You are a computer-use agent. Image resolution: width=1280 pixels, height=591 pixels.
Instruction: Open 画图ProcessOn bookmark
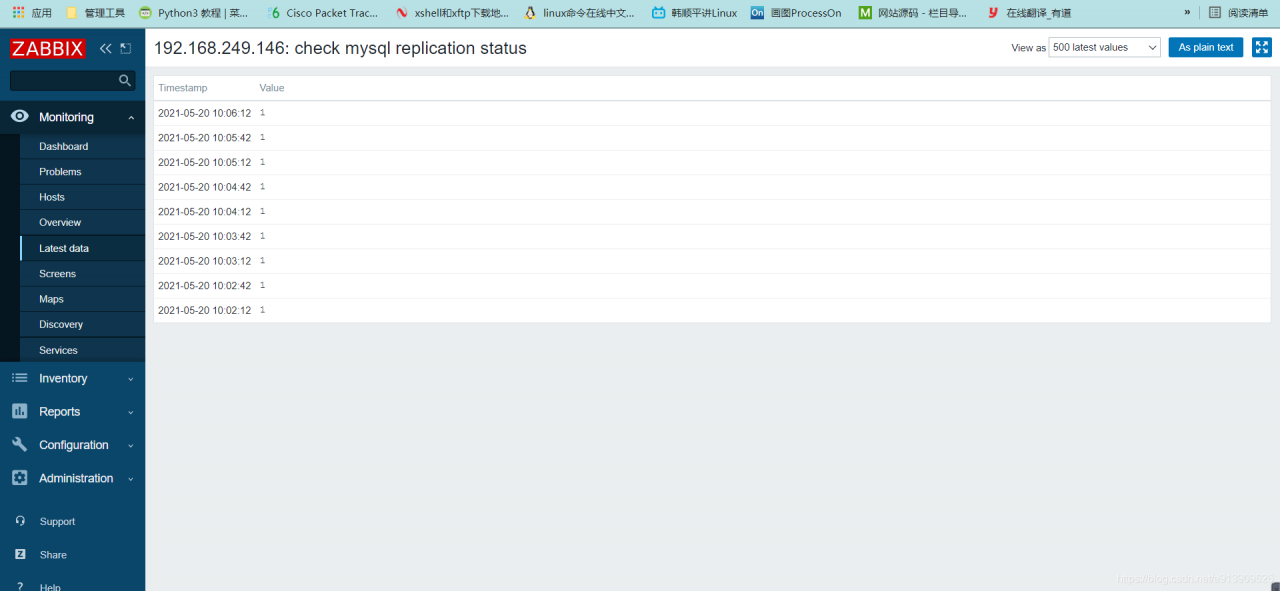point(796,13)
